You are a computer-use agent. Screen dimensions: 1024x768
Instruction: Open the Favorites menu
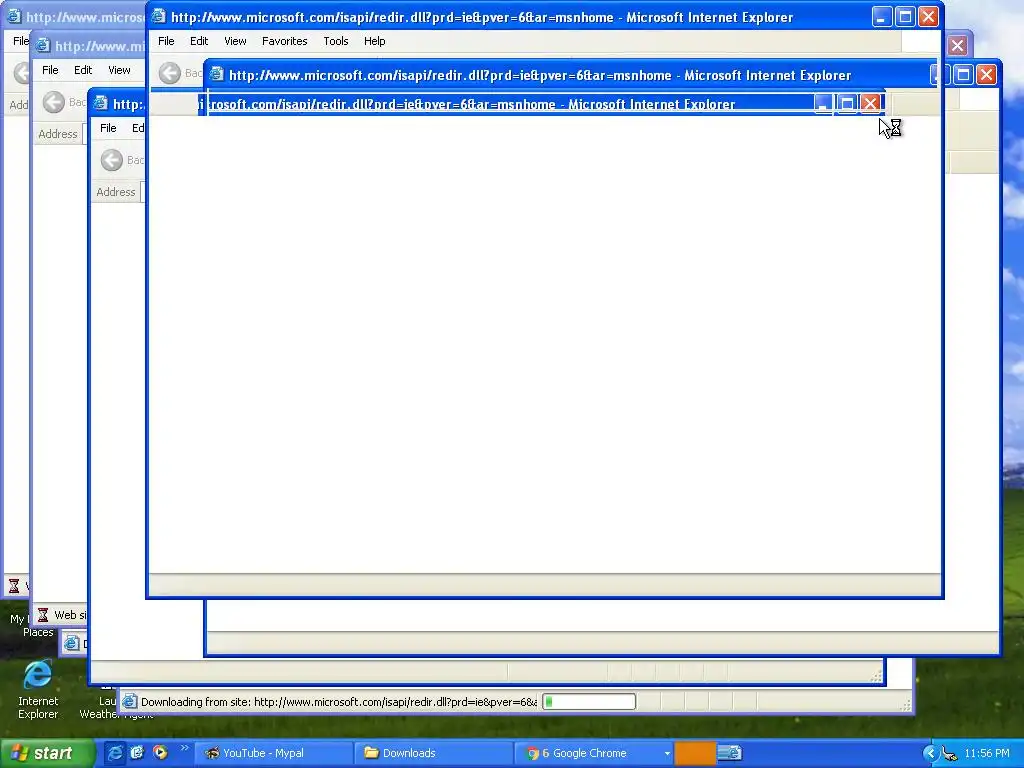pos(284,41)
